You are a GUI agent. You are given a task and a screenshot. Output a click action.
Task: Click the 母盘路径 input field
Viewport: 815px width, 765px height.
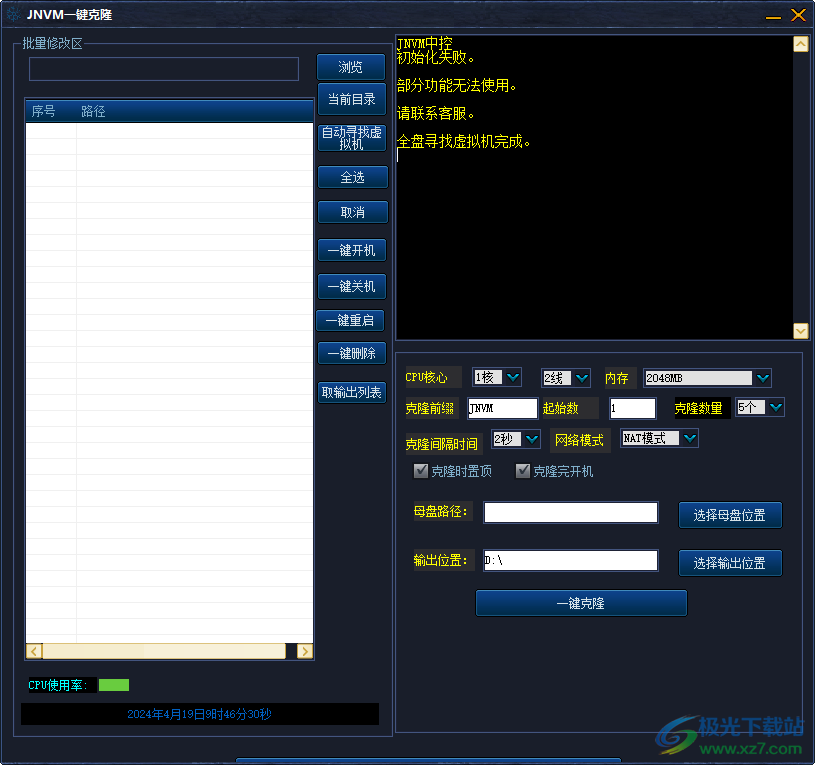[x=570, y=513]
